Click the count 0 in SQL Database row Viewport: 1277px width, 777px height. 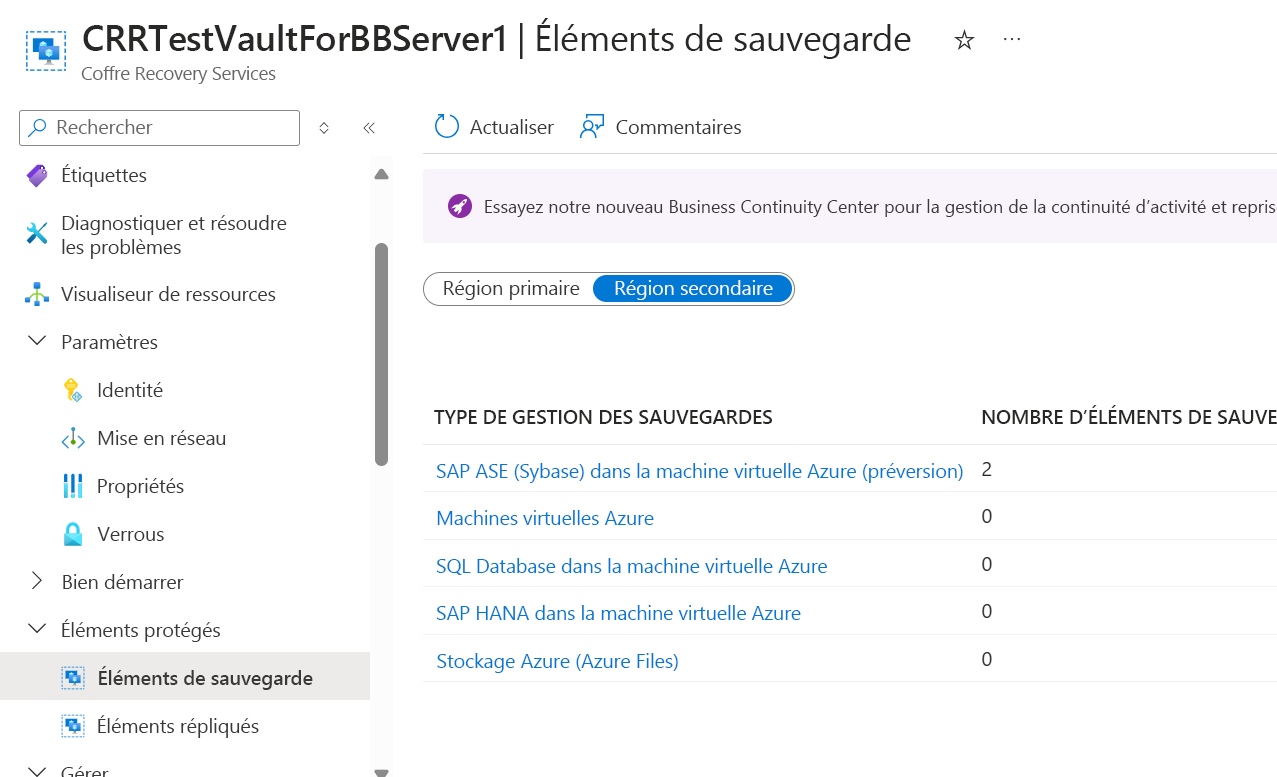click(x=987, y=564)
